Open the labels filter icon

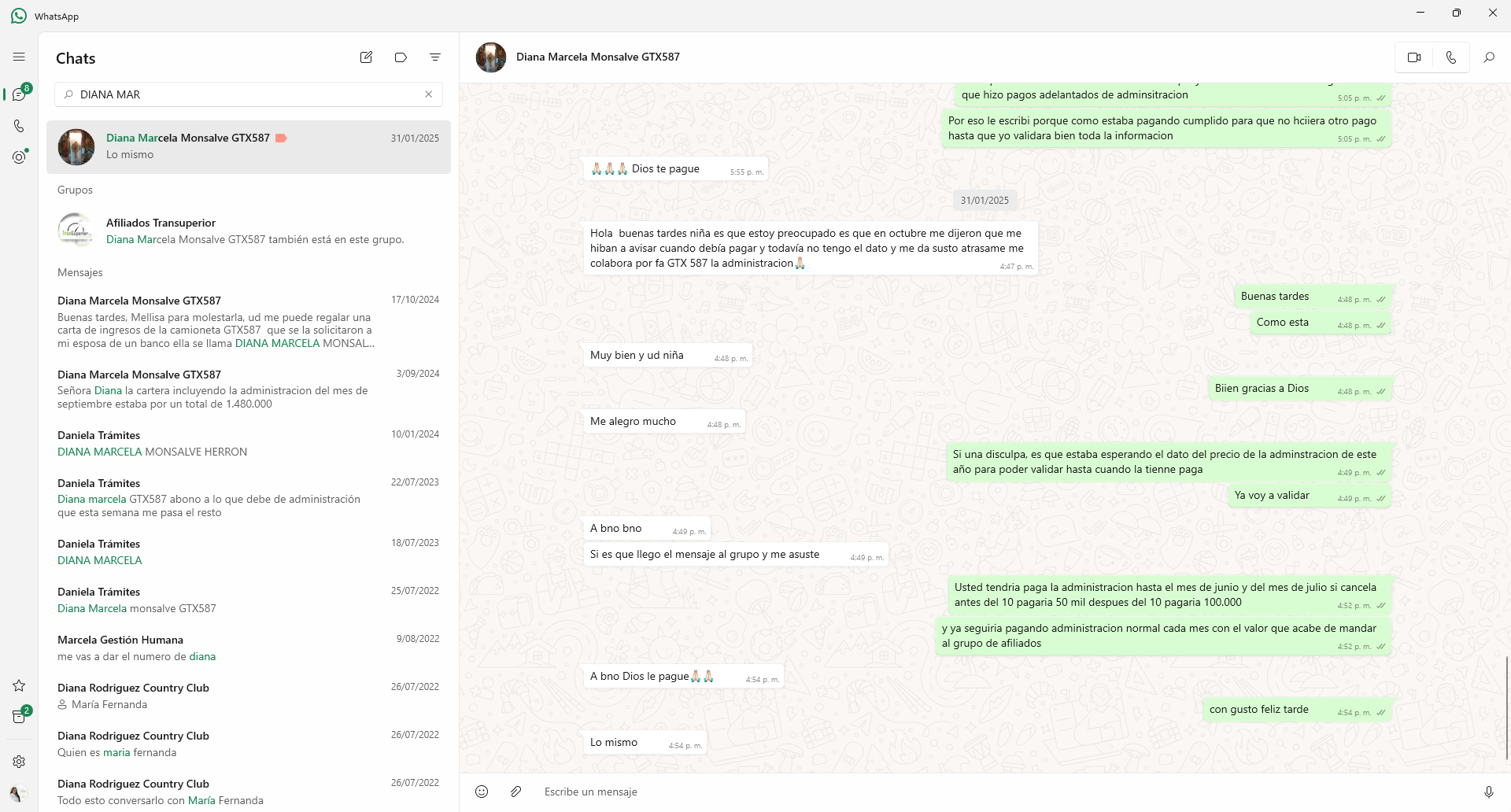[401, 57]
